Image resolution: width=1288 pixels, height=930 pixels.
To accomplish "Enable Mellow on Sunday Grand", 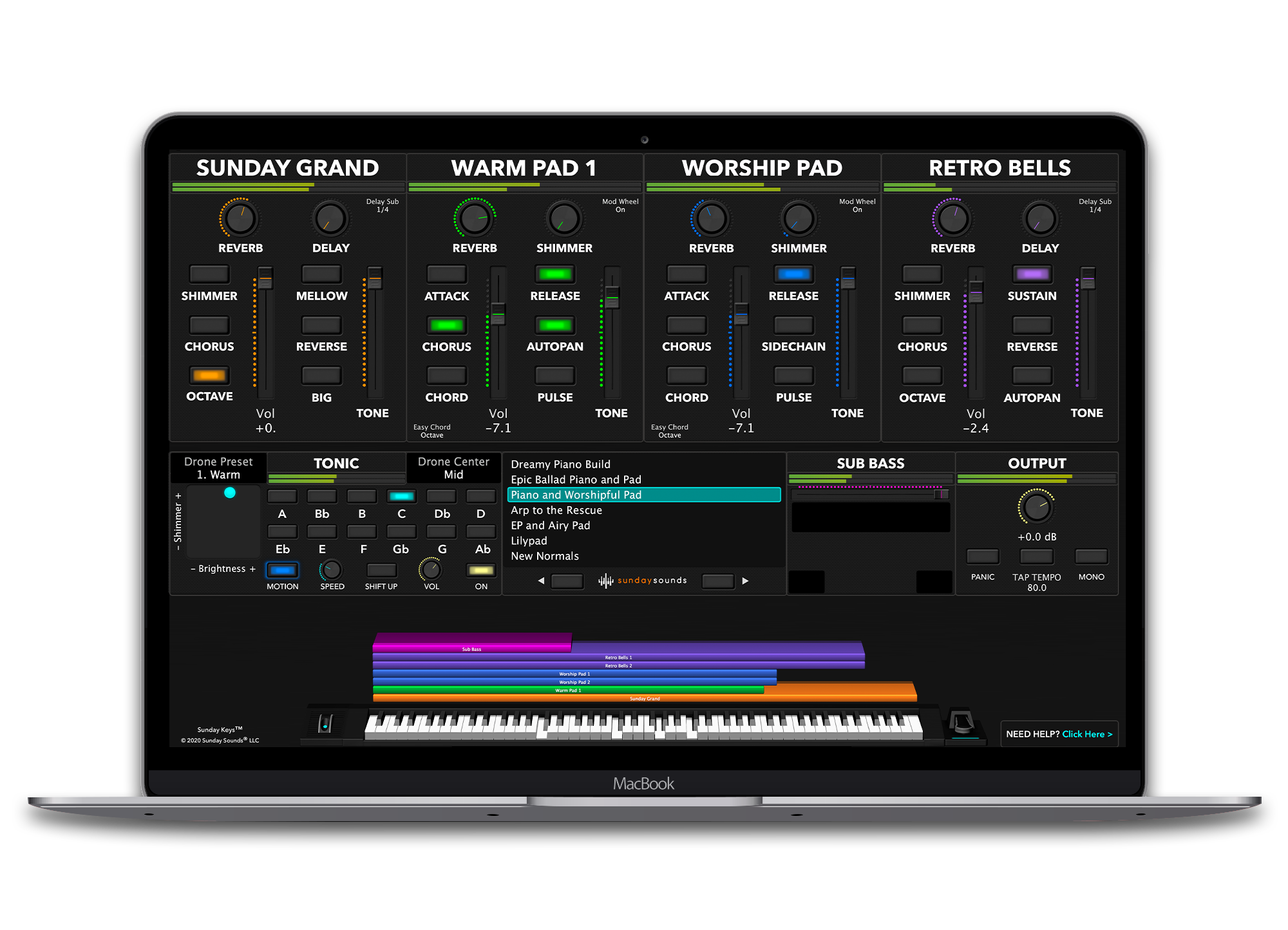I will pos(321,274).
